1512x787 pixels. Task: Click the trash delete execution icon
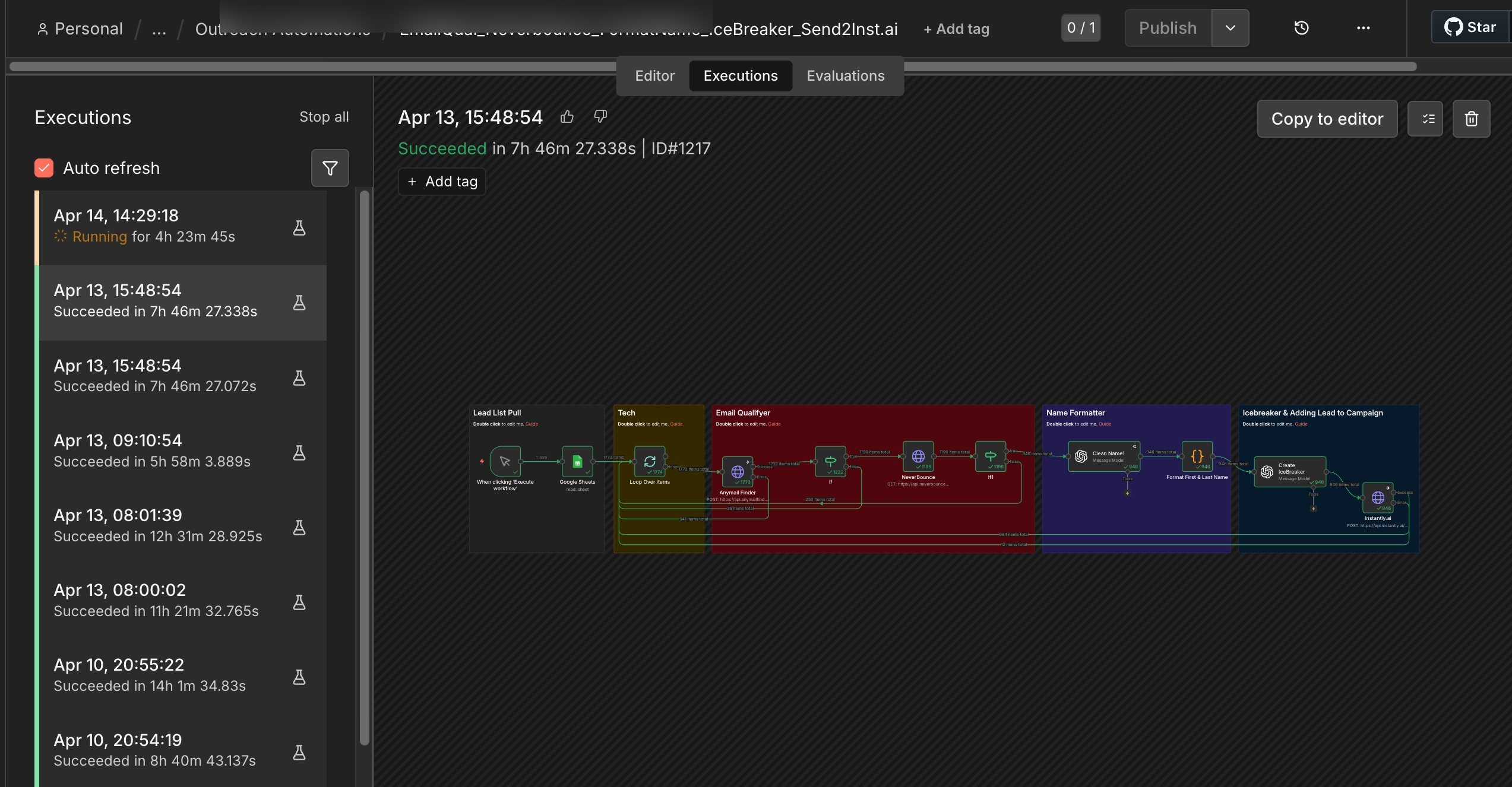(1471, 119)
